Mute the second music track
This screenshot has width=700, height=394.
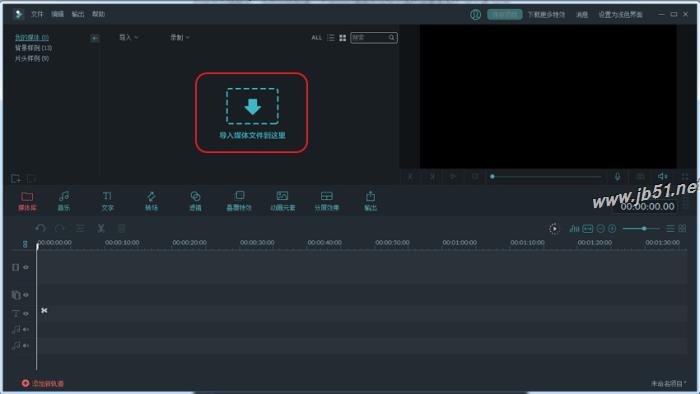tap(26, 345)
